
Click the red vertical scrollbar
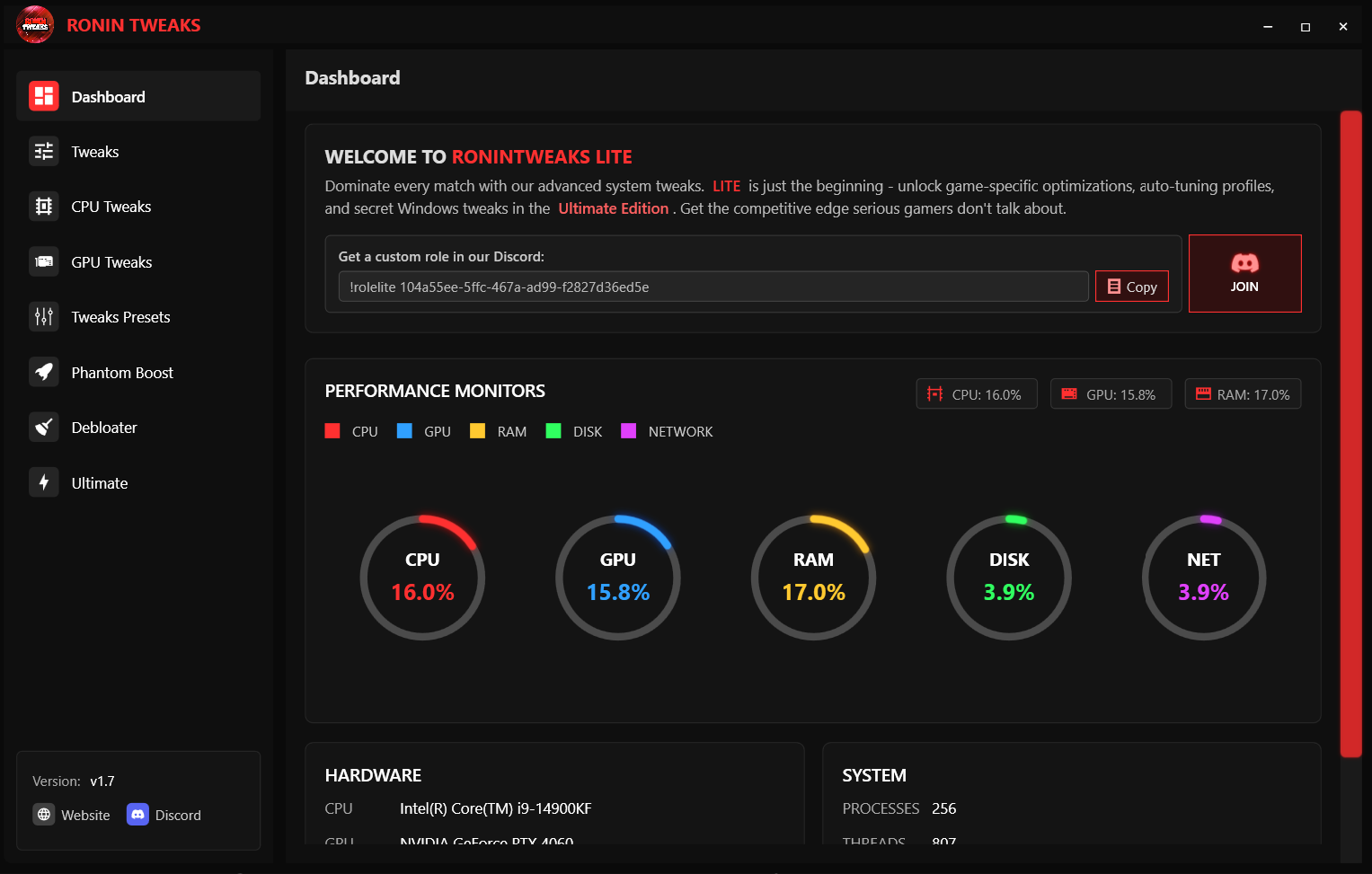1350,434
